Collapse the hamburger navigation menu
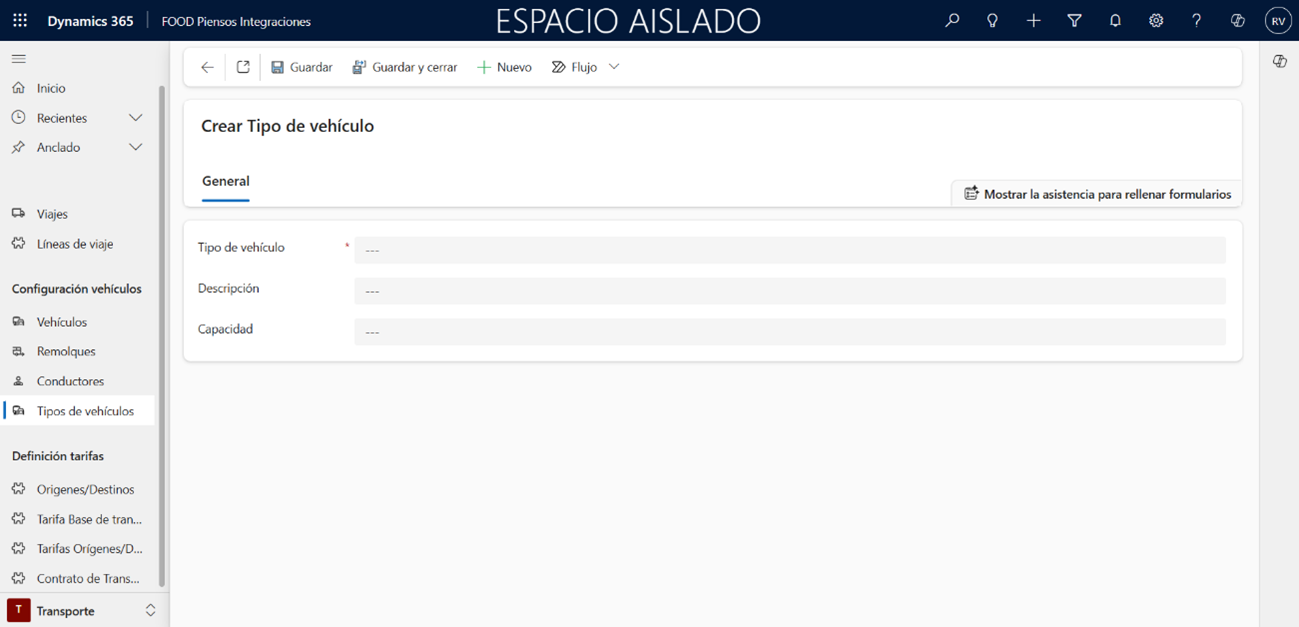The height and width of the screenshot is (627, 1299). pos(19,59)
